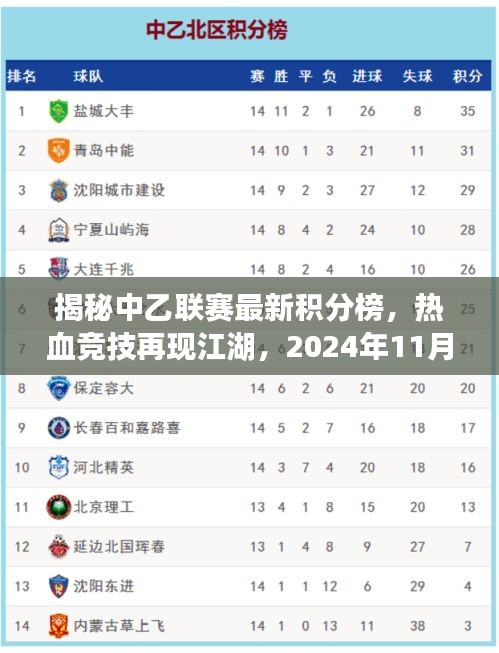The image size is (499, 653).
Task: Select the 沈阳城市建设 team badge
Action: click(x=59, y=190)
